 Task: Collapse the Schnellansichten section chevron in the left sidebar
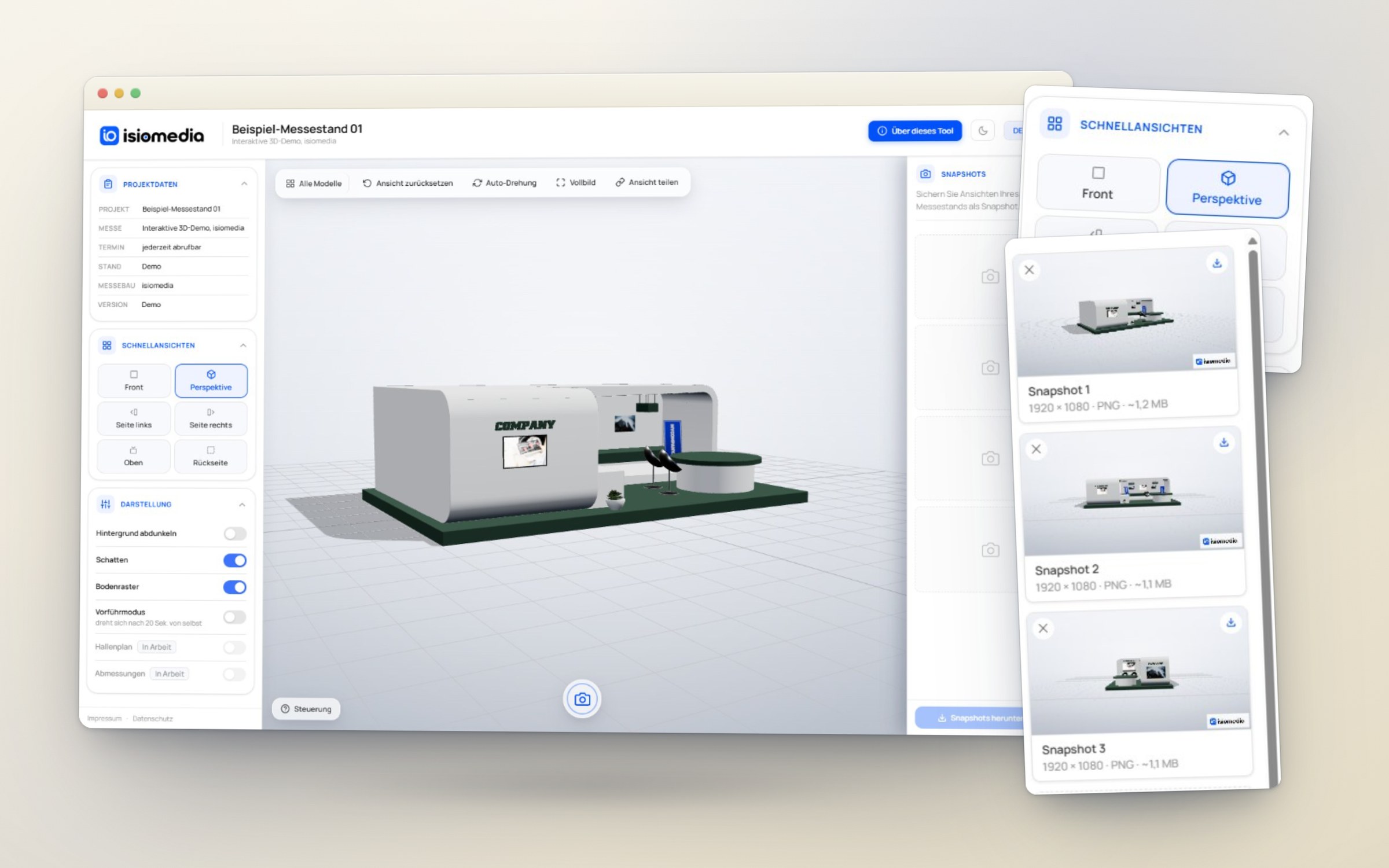click(x=243, y=345)
